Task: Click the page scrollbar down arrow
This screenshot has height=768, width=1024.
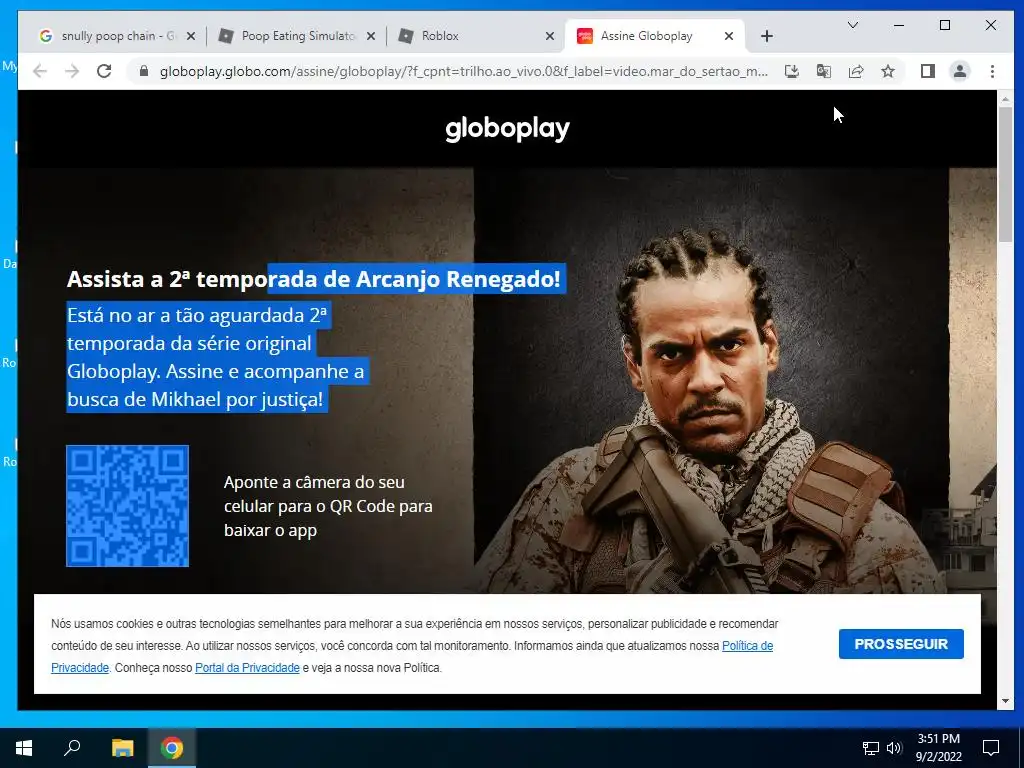Action: tap(1005, 701)
